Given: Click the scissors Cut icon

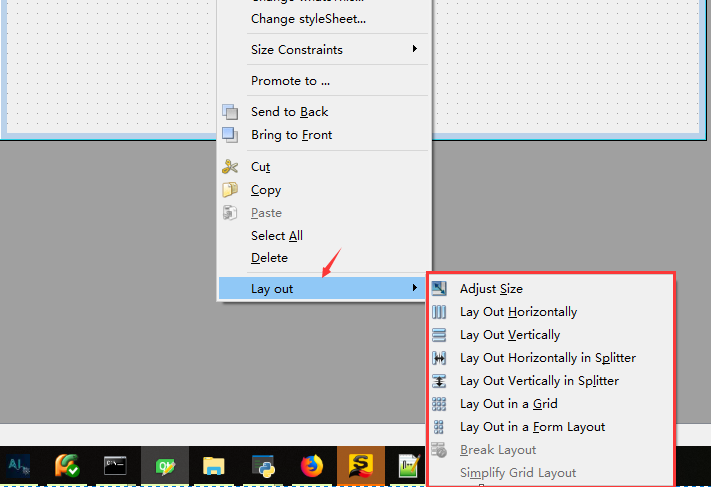Looking at the screenshot, I should [x=230, y=167].
